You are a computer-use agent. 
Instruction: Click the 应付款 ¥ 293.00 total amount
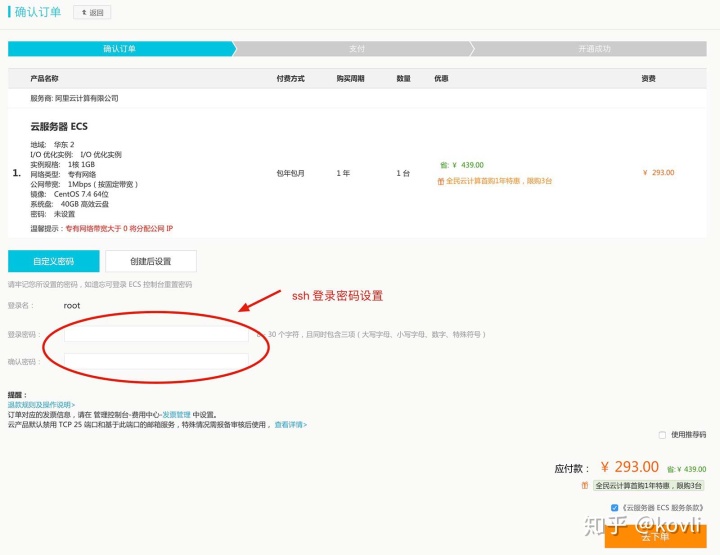[630, 467]
